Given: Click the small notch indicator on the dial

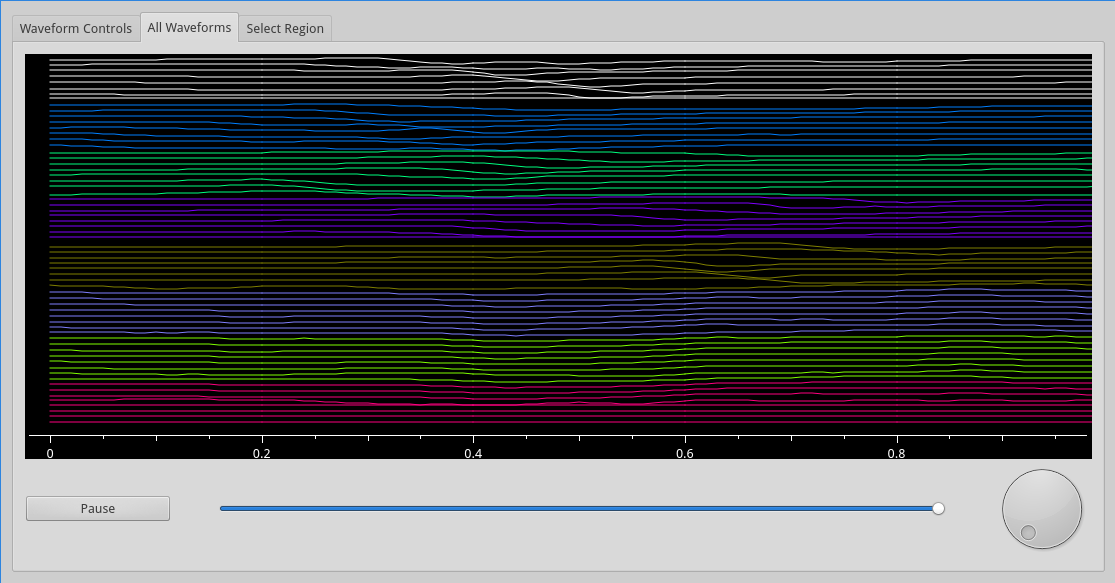Looking at the screenshot, I should click(1028, 532).
